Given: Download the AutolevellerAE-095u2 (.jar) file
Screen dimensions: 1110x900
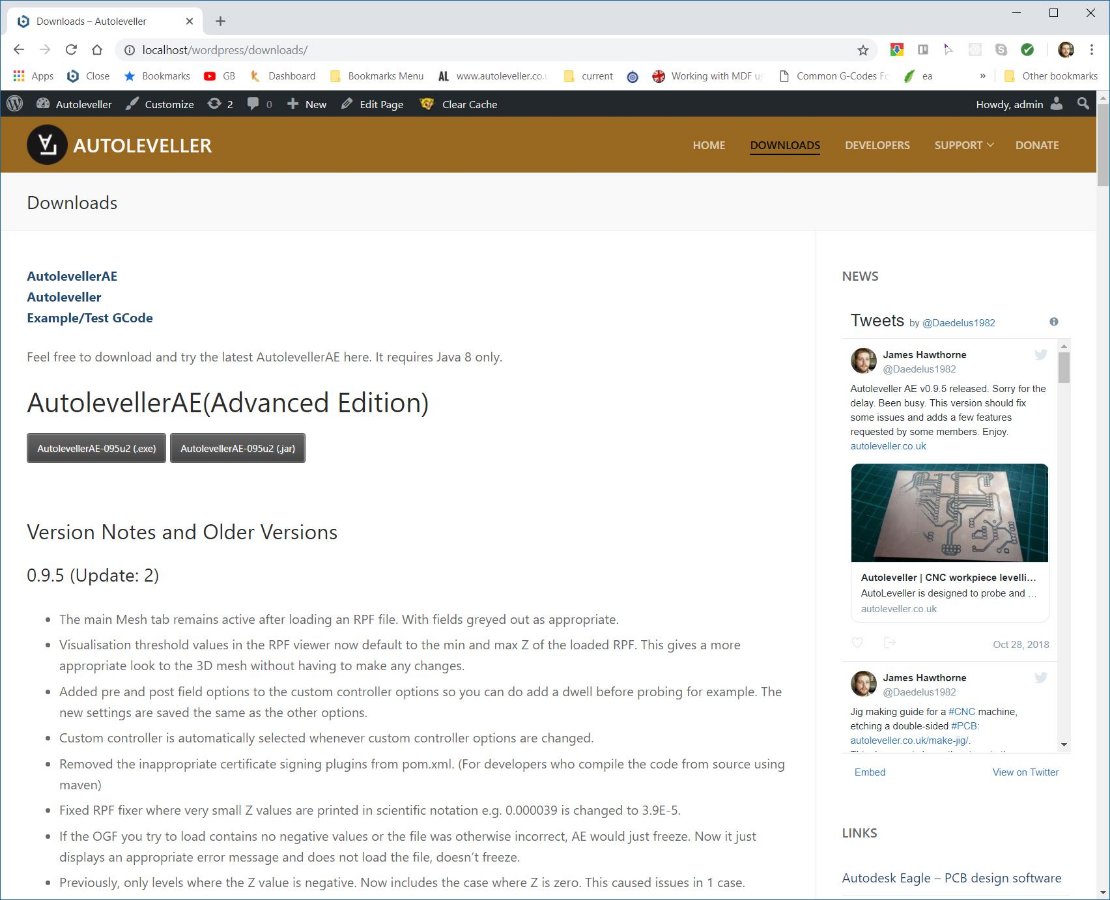Looking at the screenshot, I should [x=237, y=449].
